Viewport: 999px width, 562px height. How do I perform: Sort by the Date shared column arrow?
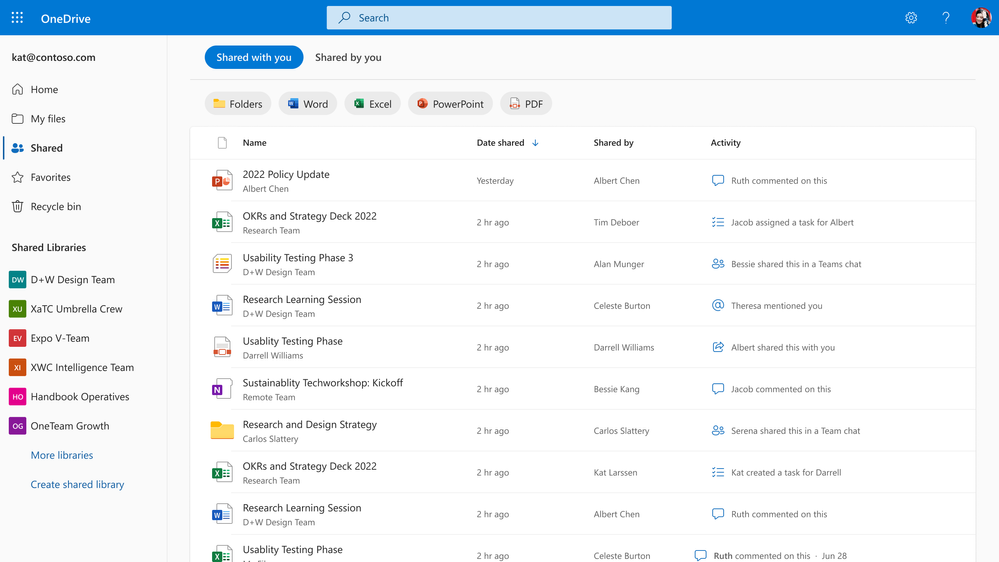click(x=535, y=143)
